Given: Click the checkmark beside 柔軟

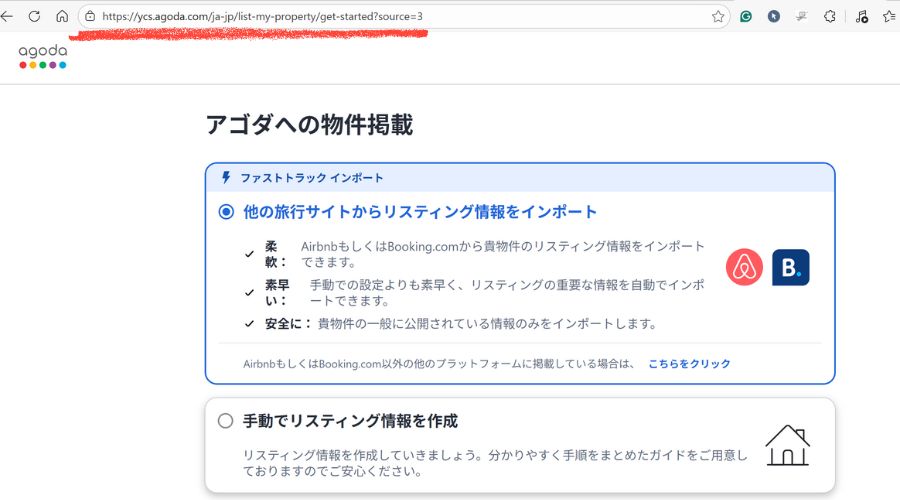Looking at the screenshot, I should click(249, 254).
